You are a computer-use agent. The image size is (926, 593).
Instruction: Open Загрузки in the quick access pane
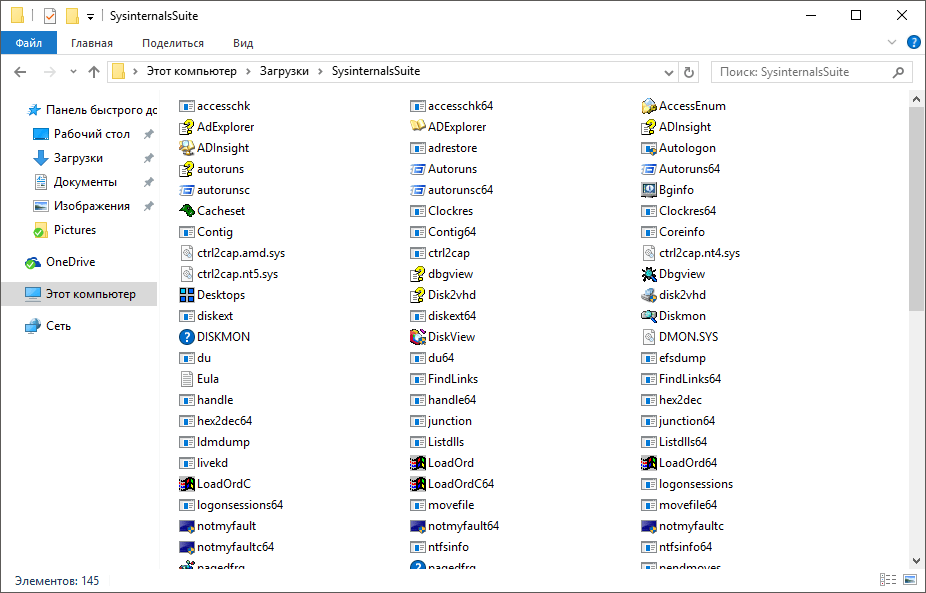[x=78, y=158]
